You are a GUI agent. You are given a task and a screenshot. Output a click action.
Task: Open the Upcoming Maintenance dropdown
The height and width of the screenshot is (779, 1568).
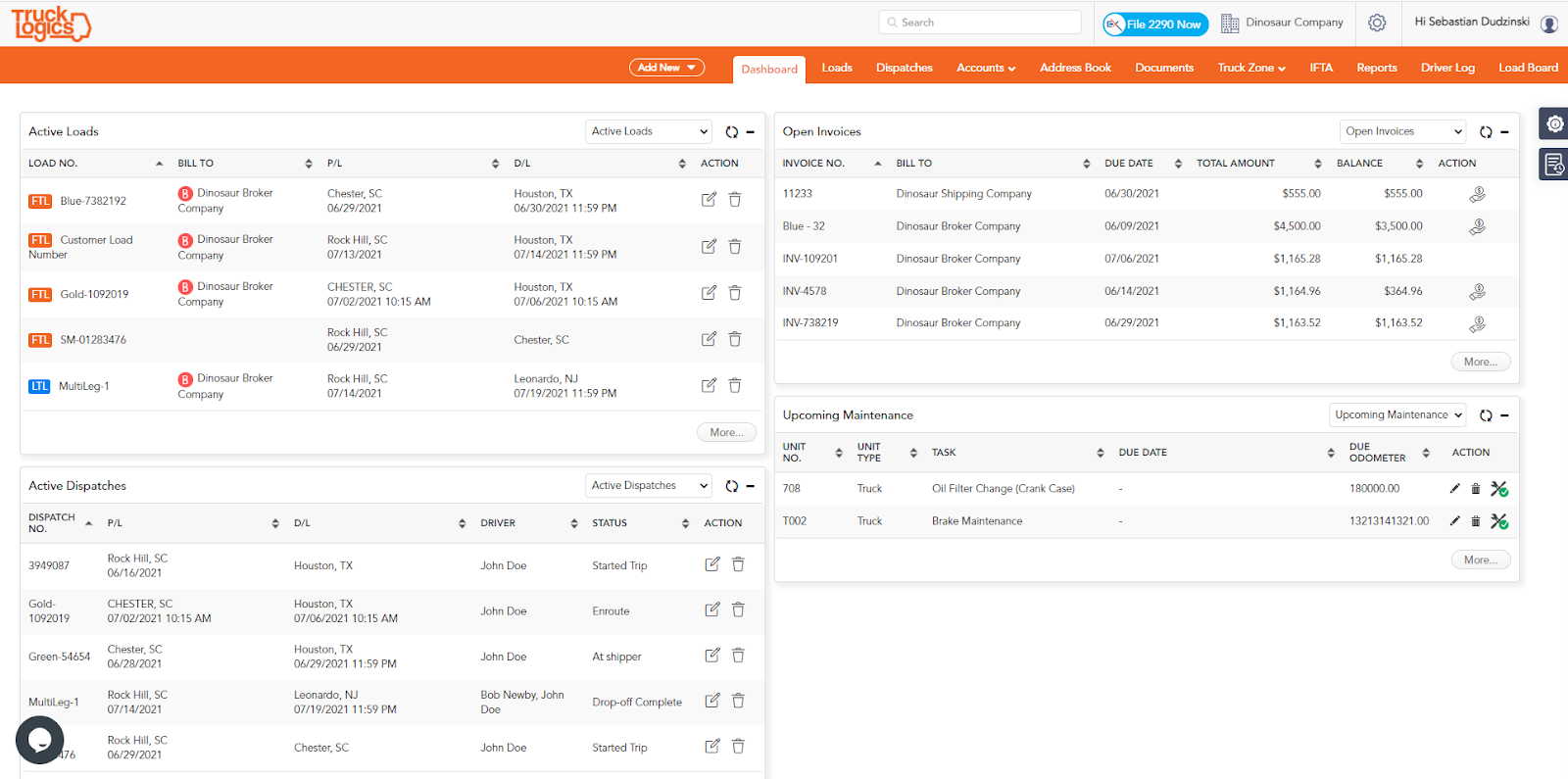[x=1397, y=415]
